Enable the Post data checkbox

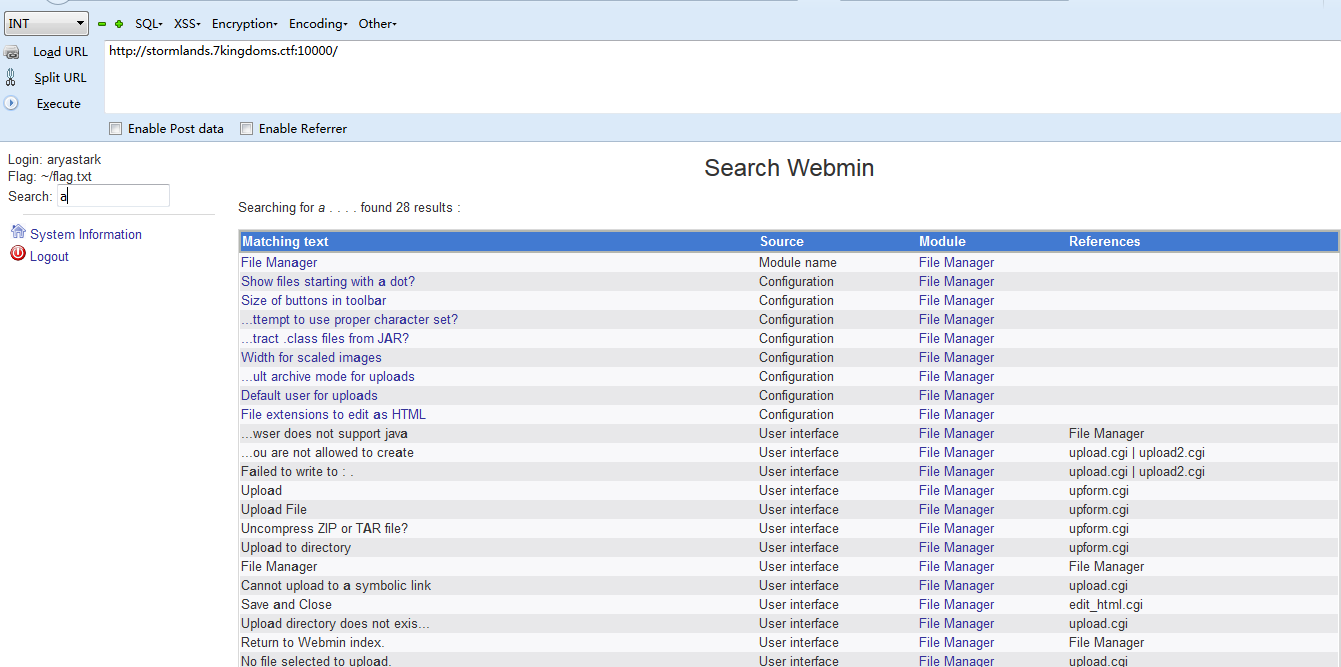point(116,129)
